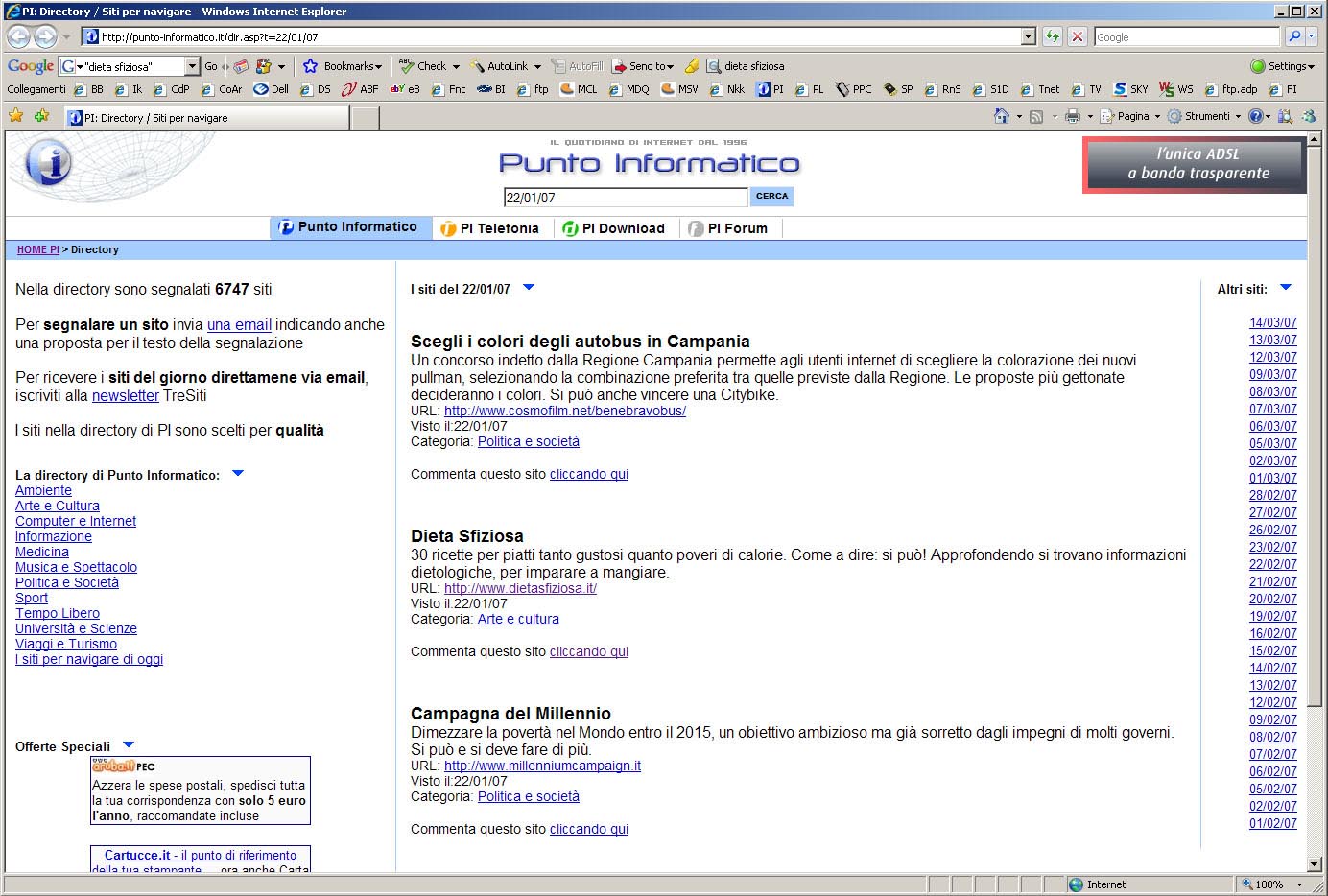Open the zoom level 100% control in status bar
The height and width of the screenshot is (896, 1328).
pyautogui.click(x=1270, y=884)
